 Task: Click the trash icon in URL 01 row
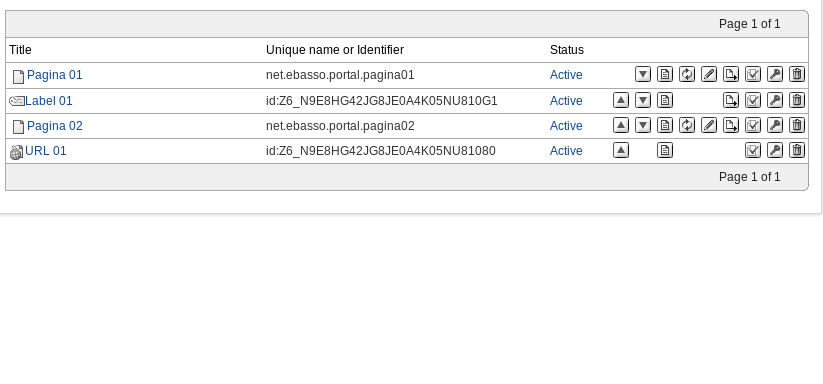(797, 151)
